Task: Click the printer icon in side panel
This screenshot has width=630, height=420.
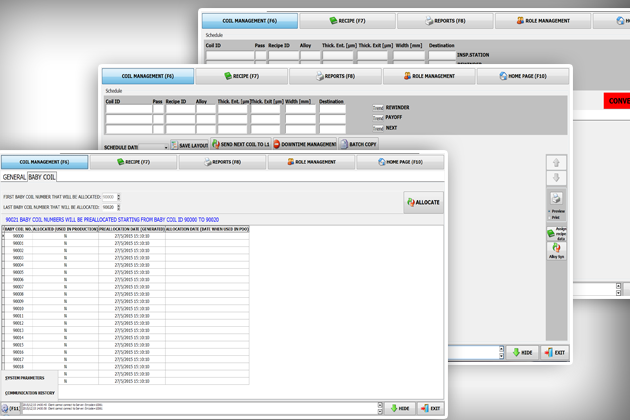Action: (x=557, y=198)
